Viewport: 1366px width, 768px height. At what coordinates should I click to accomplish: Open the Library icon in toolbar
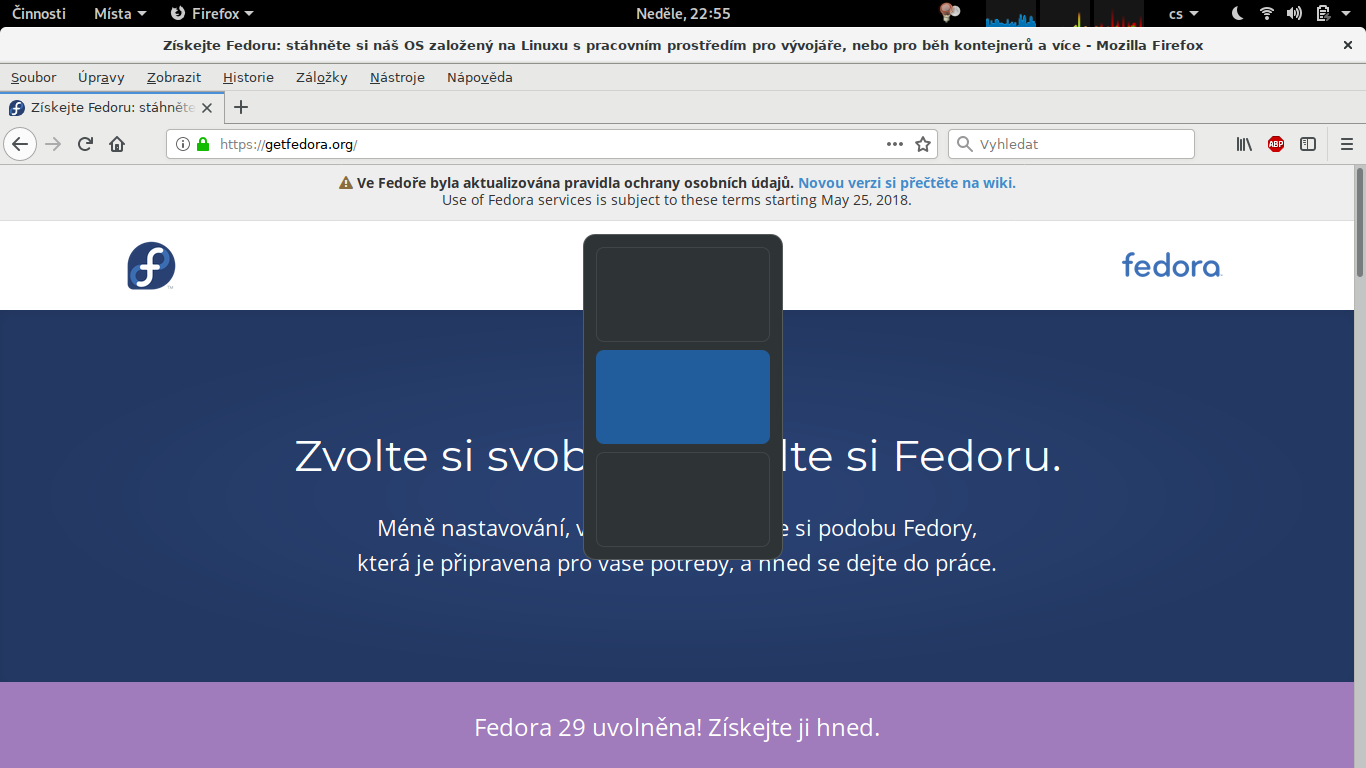[1244, 144]
